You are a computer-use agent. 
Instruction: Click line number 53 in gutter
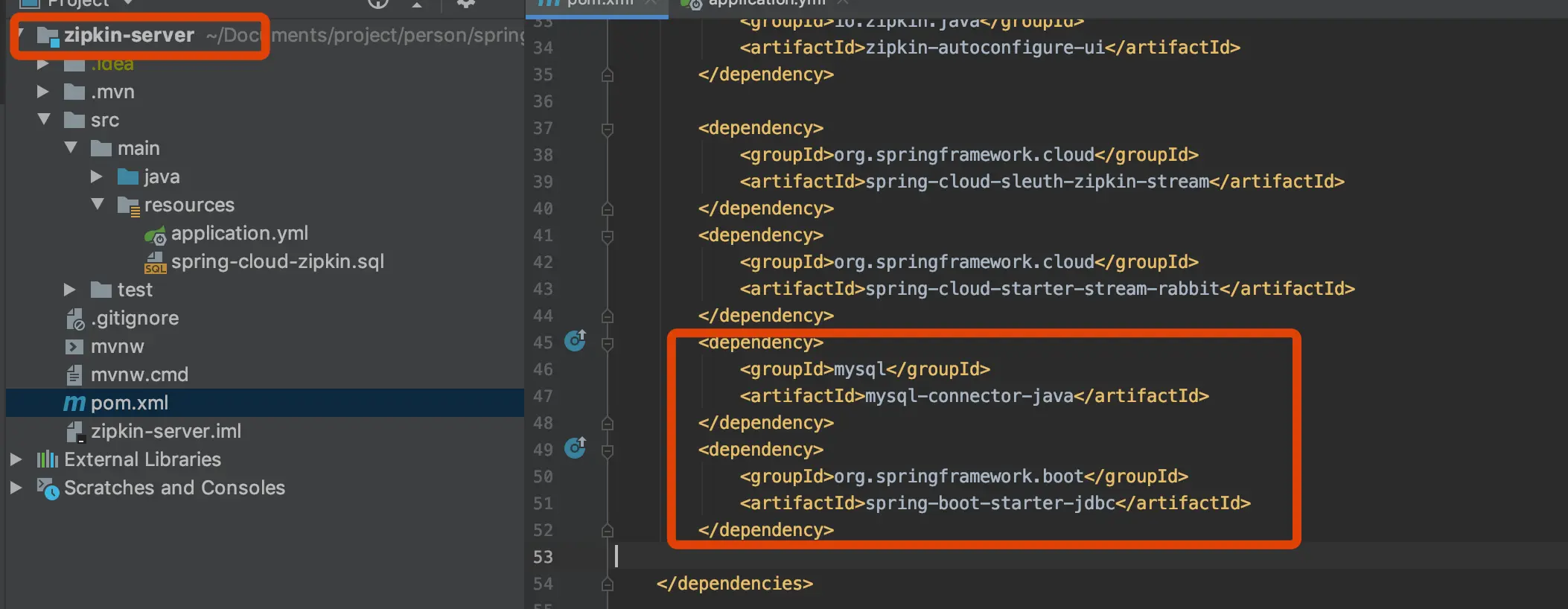(543, 557)
